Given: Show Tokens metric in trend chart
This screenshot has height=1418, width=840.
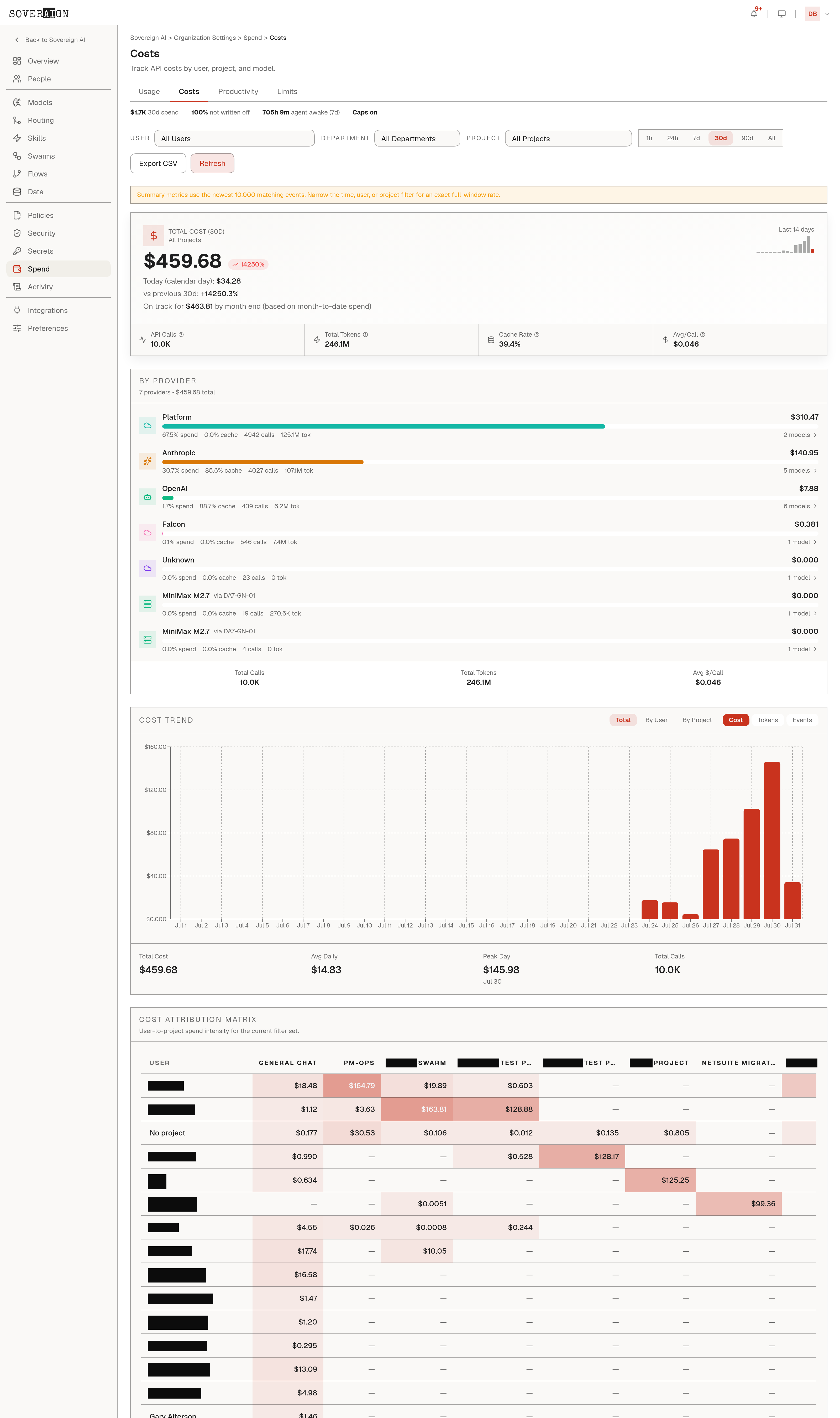Looking at the screenshot, I should 768,720.
